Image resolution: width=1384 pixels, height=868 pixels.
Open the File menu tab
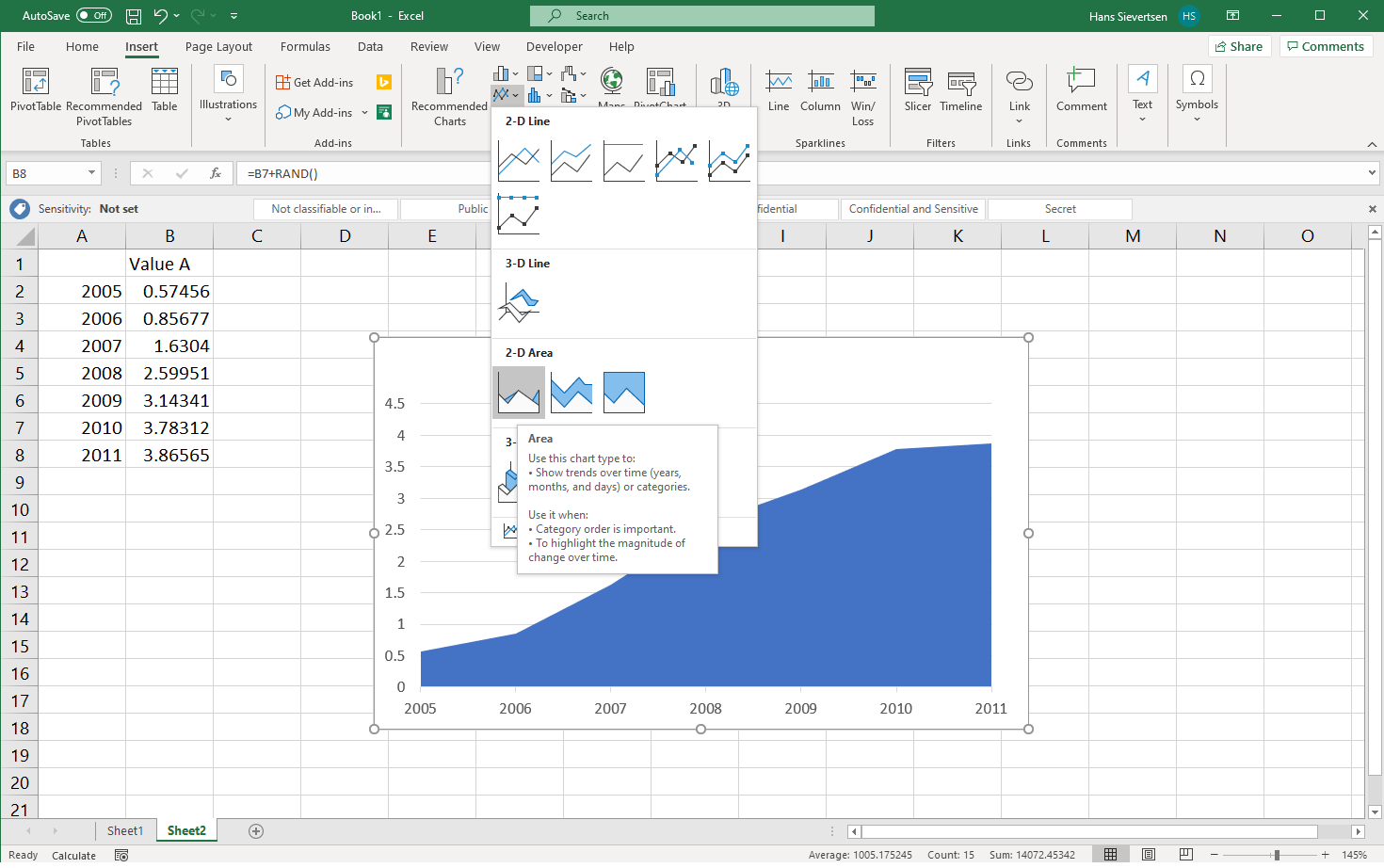coord(25,46)
